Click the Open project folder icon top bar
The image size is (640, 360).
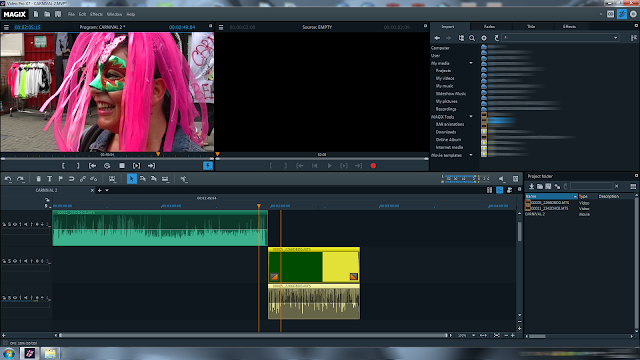(47, 14)
